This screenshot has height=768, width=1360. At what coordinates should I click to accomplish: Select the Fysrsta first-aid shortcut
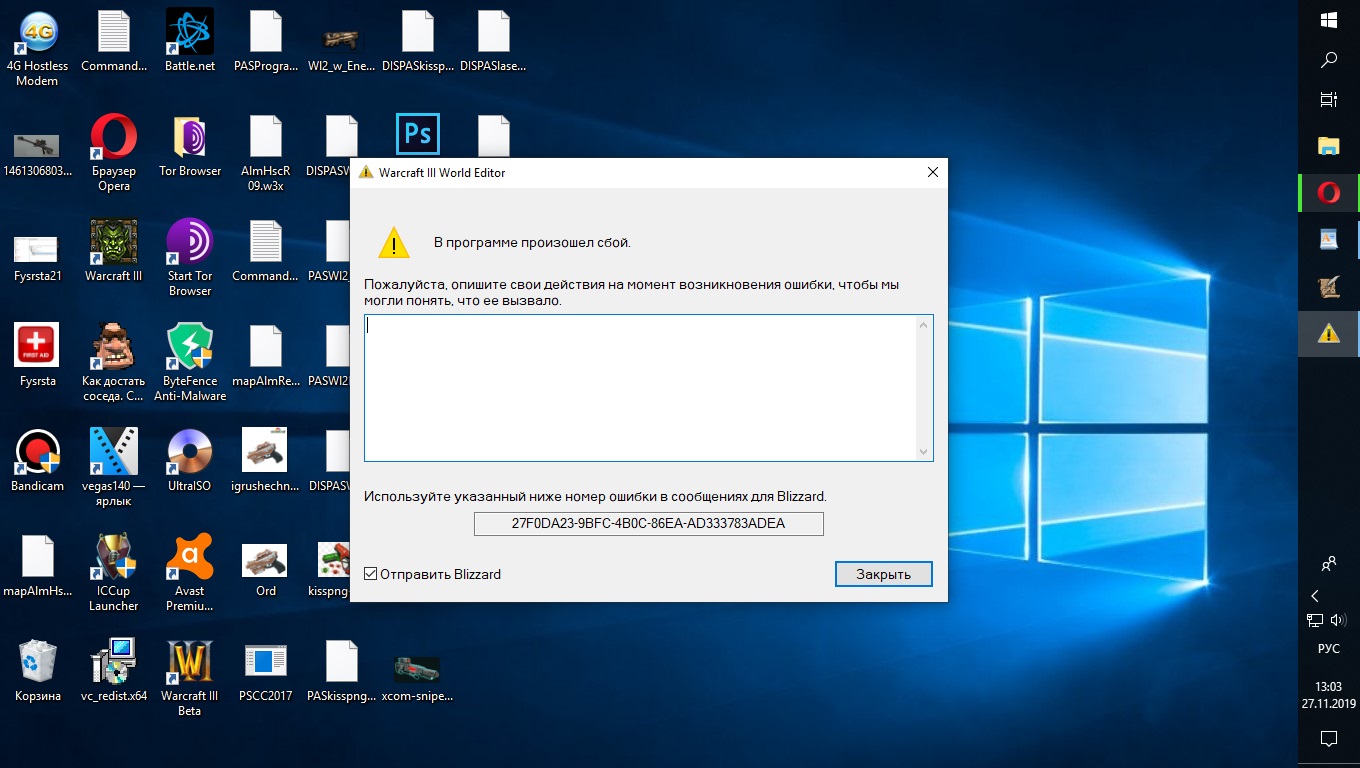pyautogui.click(x=38, y=357)
